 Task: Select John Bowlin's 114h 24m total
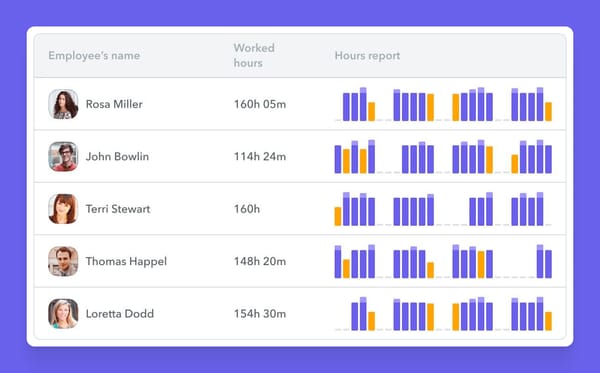click(260, 156)
